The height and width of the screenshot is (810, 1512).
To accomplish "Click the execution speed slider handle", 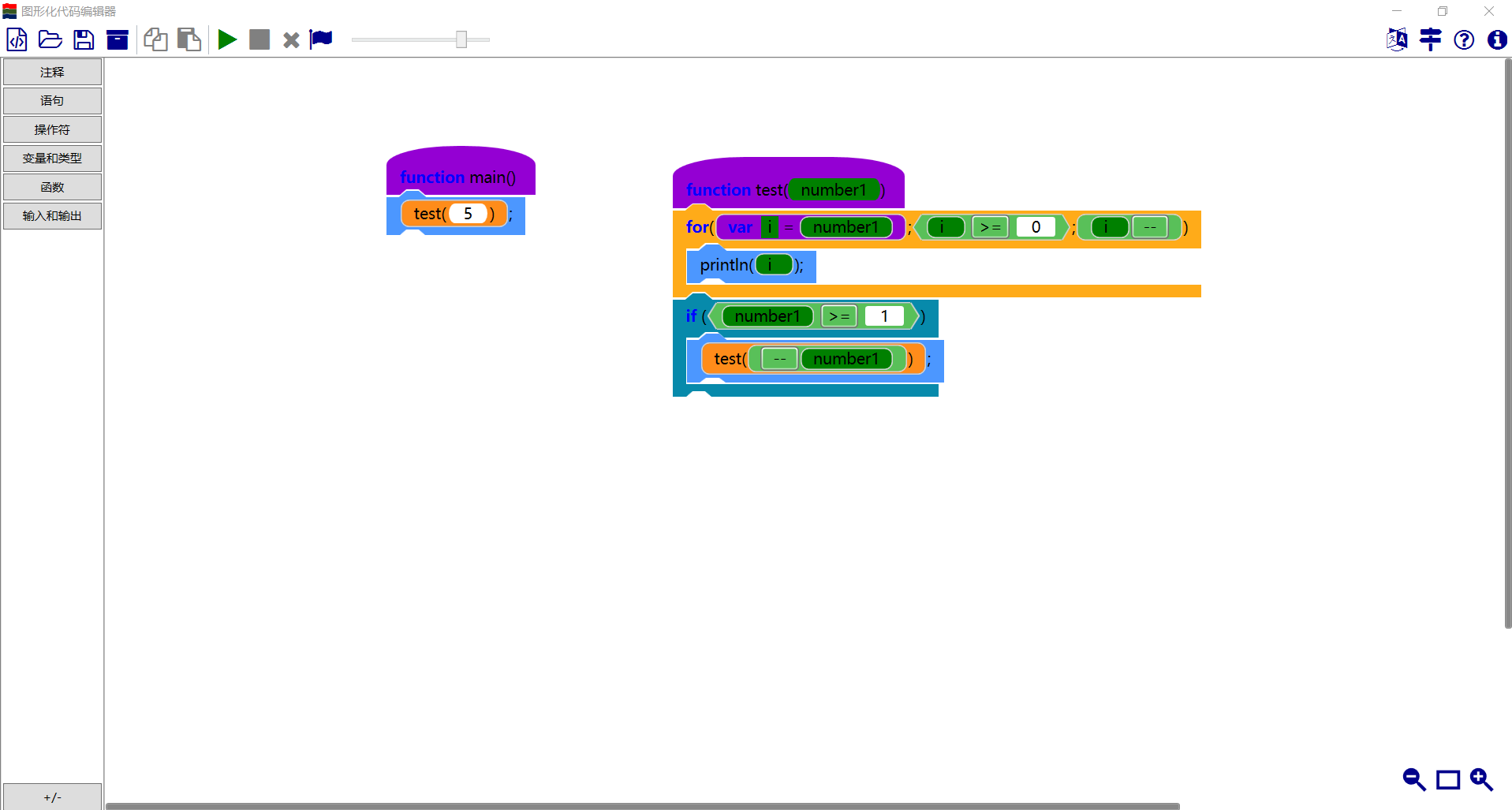I will coord(461,39).
